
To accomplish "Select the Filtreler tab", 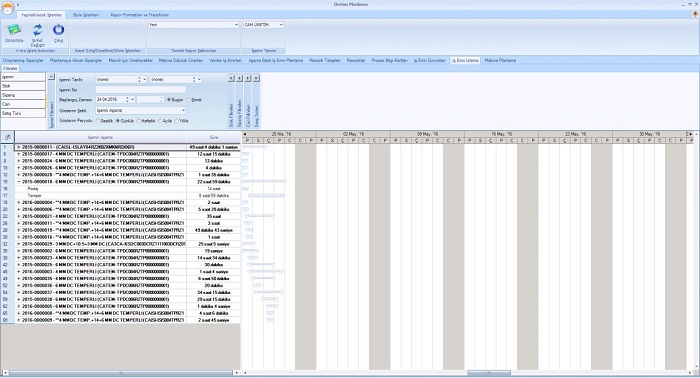I will click(x=10, y=68).
